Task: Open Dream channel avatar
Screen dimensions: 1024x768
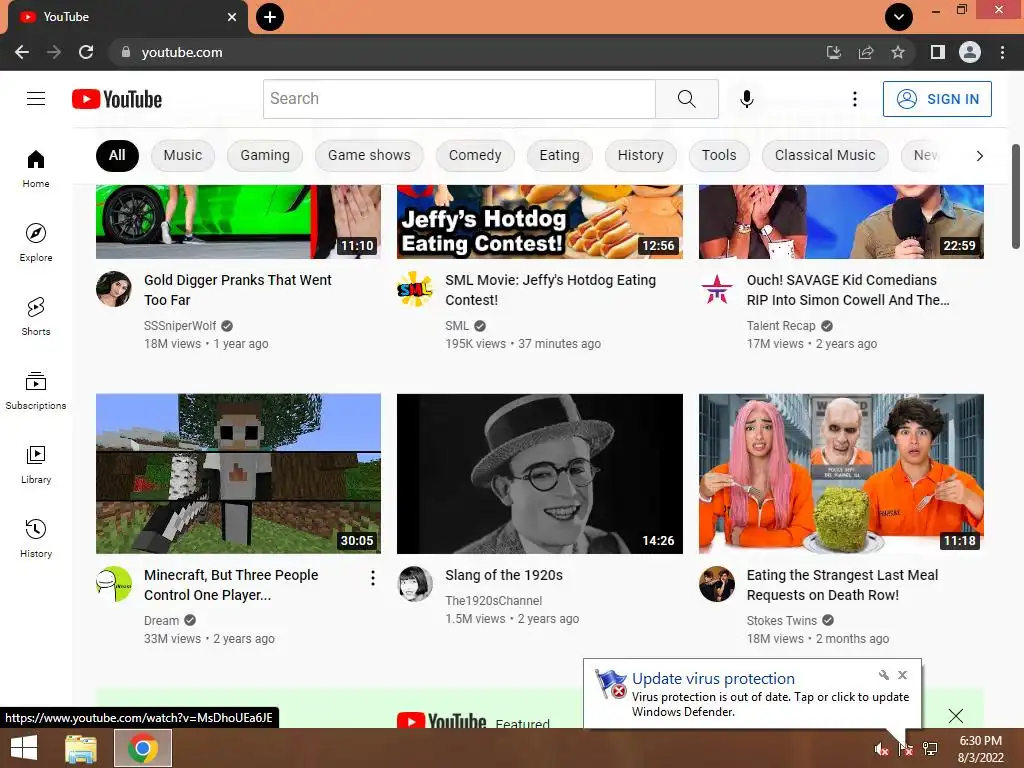Action: click(x=114, y=584)
